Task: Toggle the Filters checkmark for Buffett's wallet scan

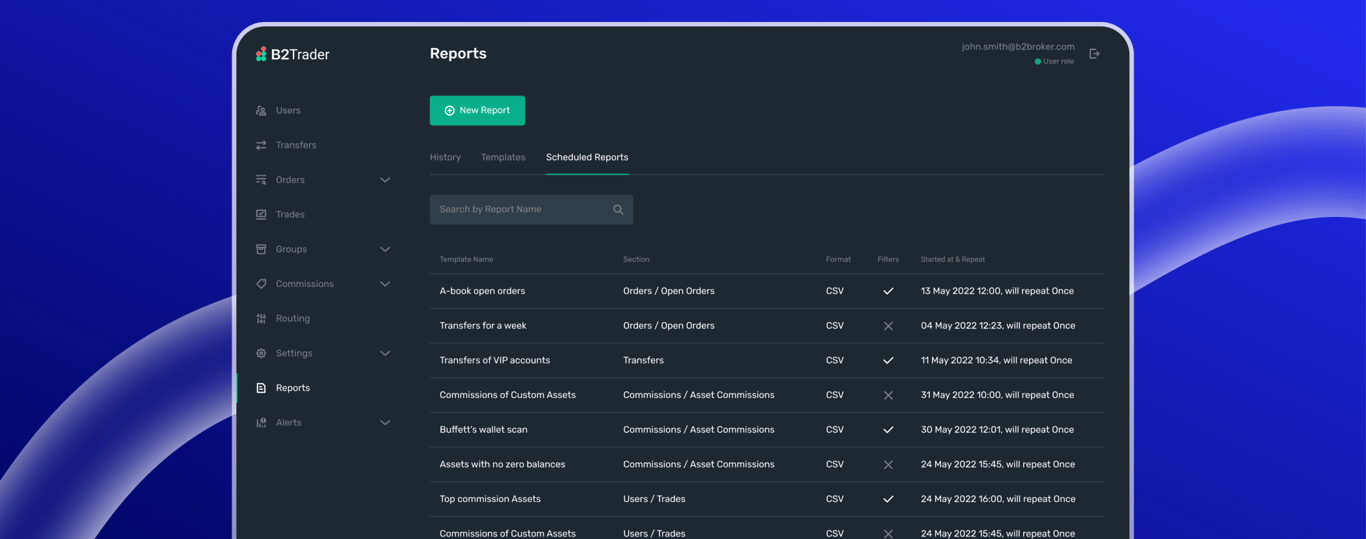Action: (x=888, y=430)
